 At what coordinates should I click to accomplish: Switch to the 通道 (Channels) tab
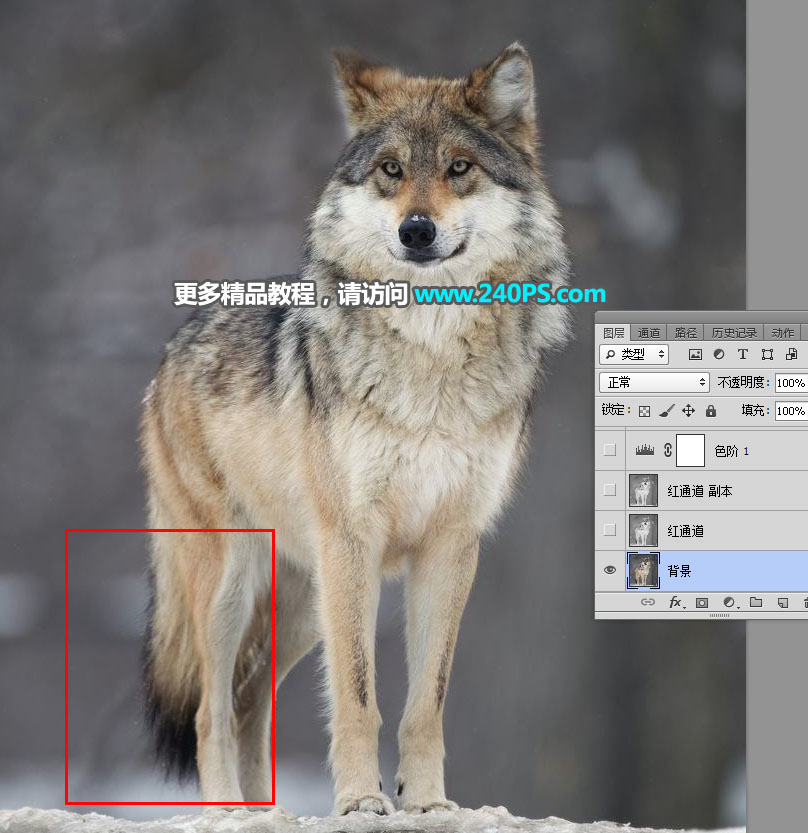click(x=647, y=331)
